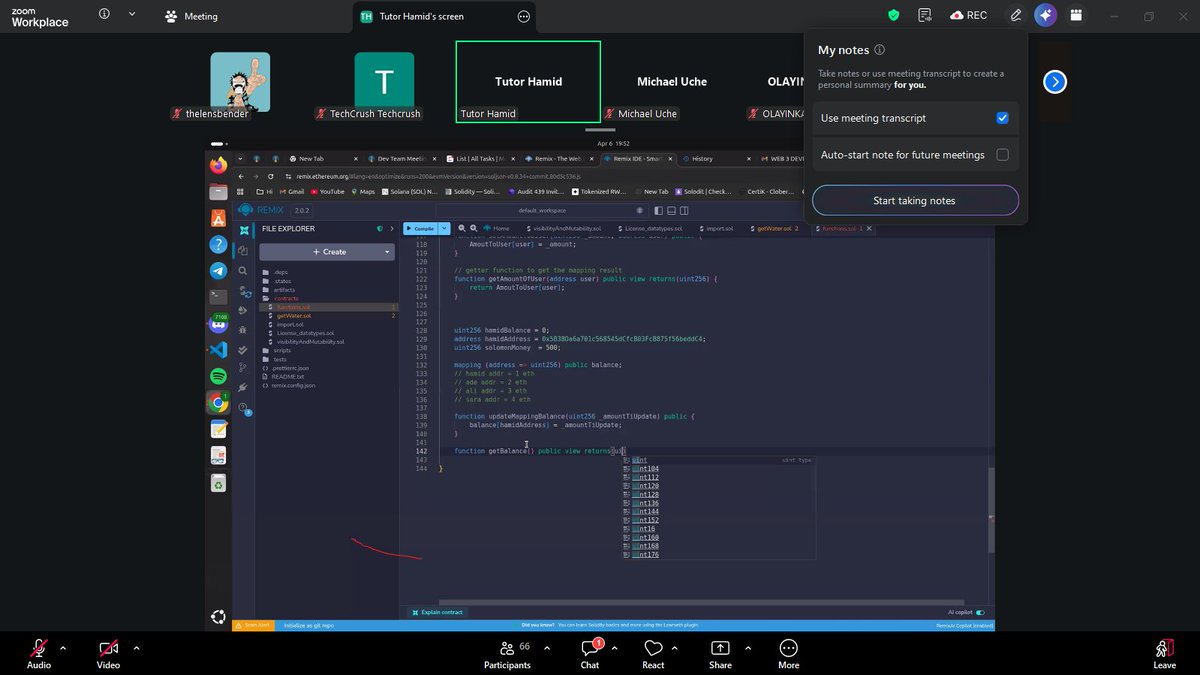Expand the contracts folder in File Explorer
The height and width of the screenshot is (675, 1200).
point(286,298)
